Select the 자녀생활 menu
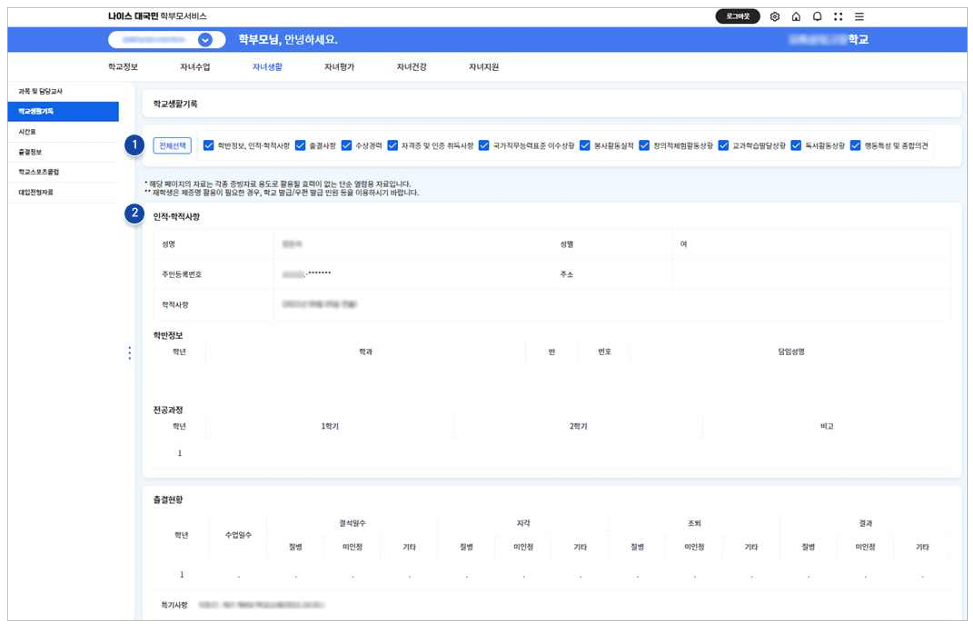The image size is (973, 626). click(x=267, y=67)
